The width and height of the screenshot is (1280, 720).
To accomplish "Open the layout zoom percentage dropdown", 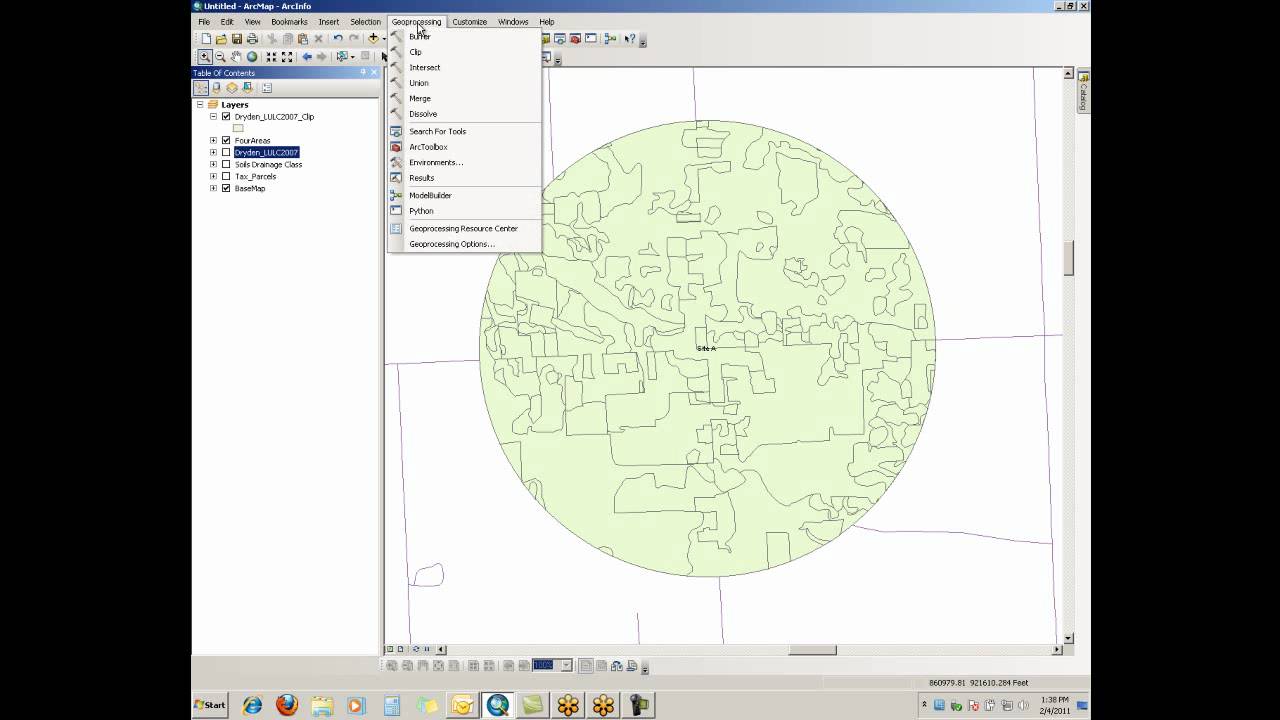I will (x=566, y=665).
